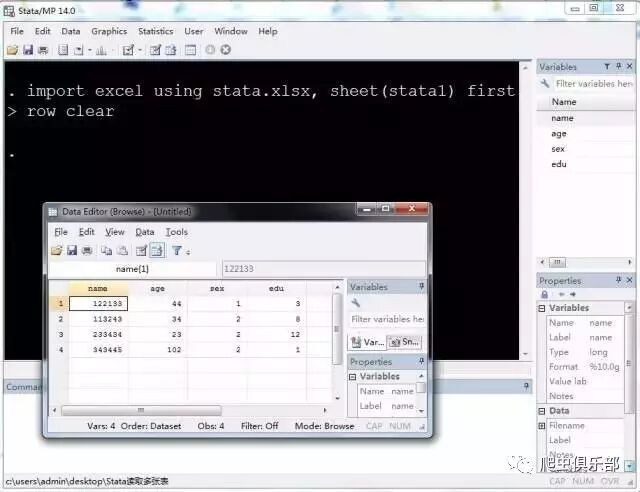Expand Filename row in main Properties panel
The width and height of the screenshot is (640, 492).
(542, 426)
